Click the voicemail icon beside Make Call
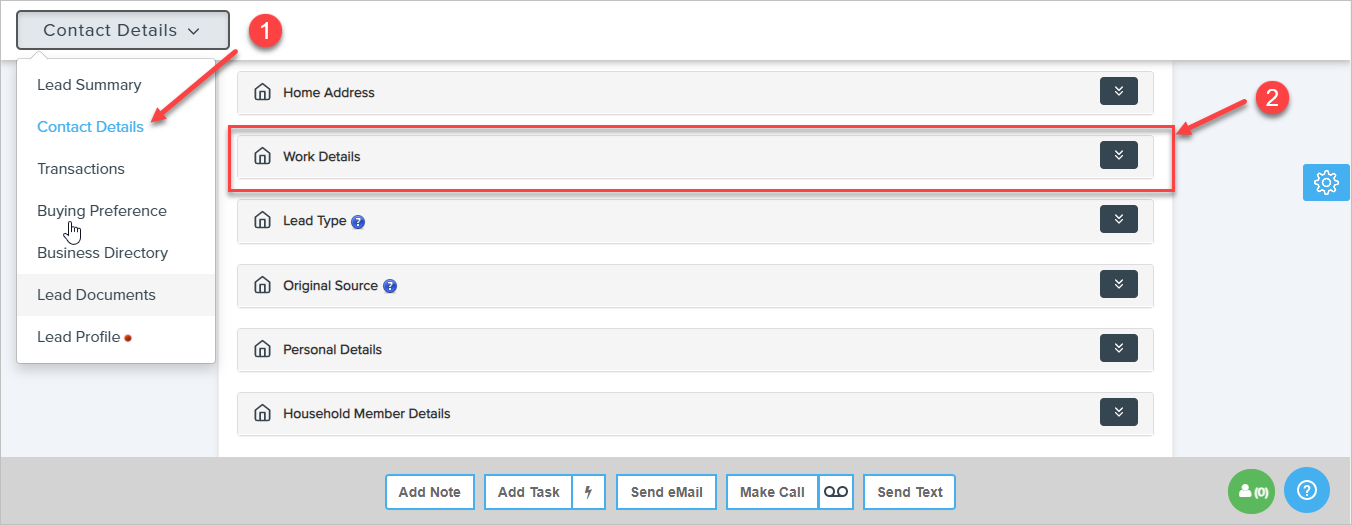 tap(836, 492)
